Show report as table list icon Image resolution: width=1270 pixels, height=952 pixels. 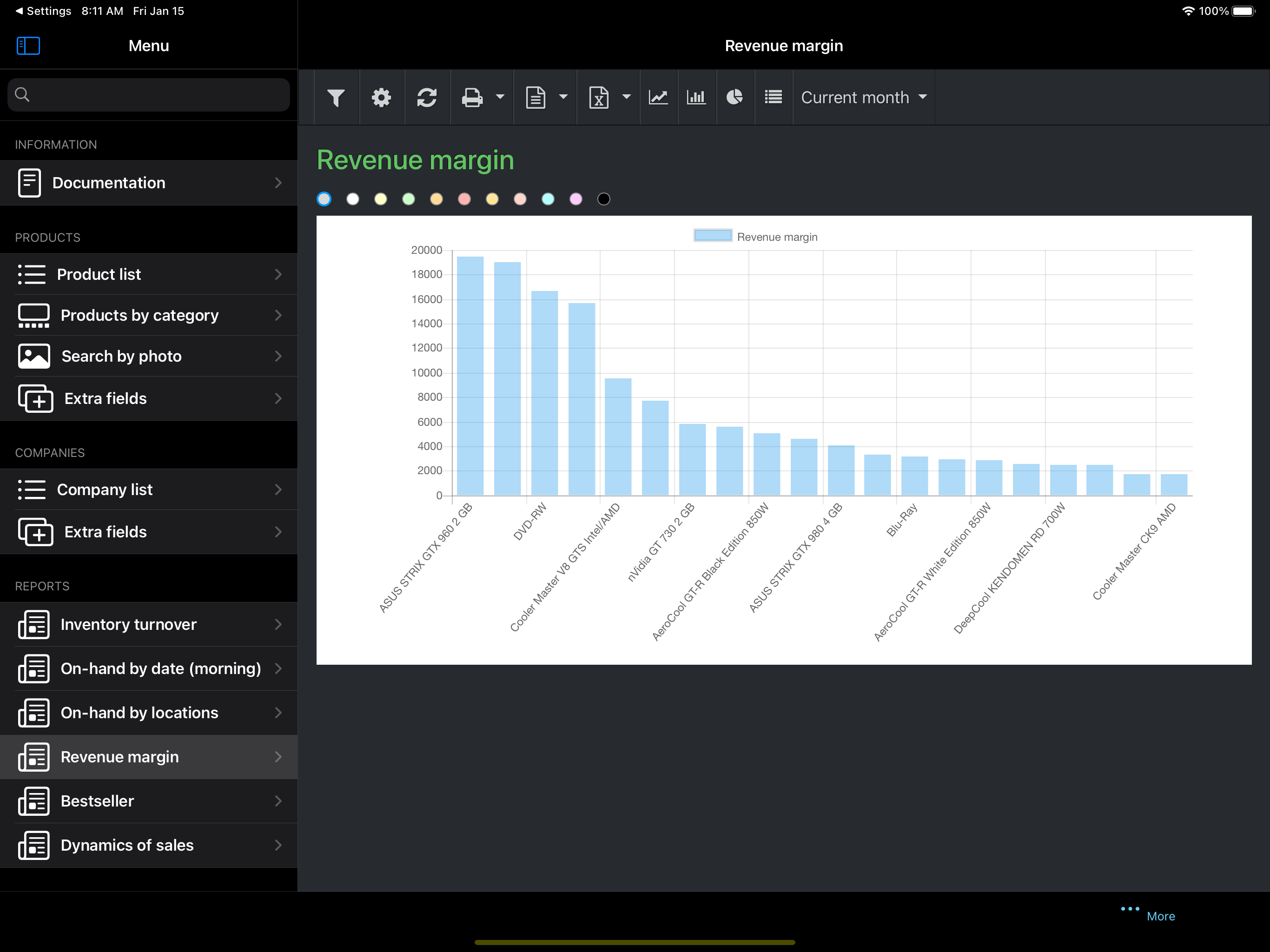[774, 98]
